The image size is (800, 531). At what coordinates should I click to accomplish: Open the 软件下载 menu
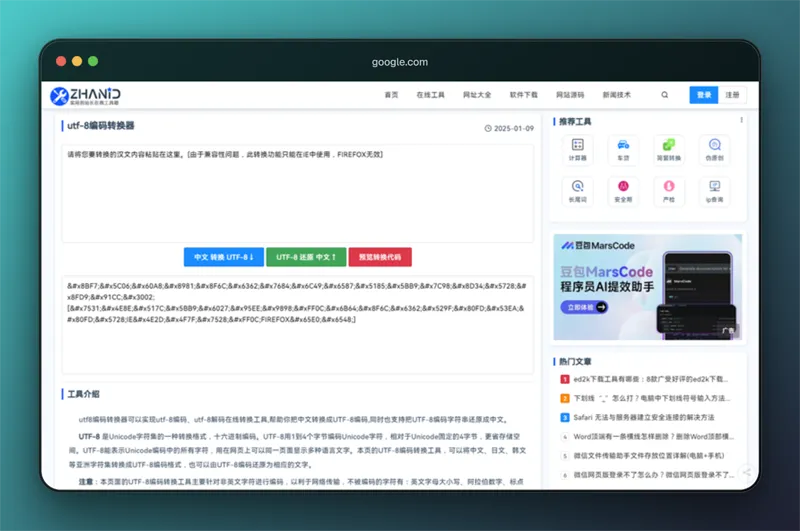523,95
